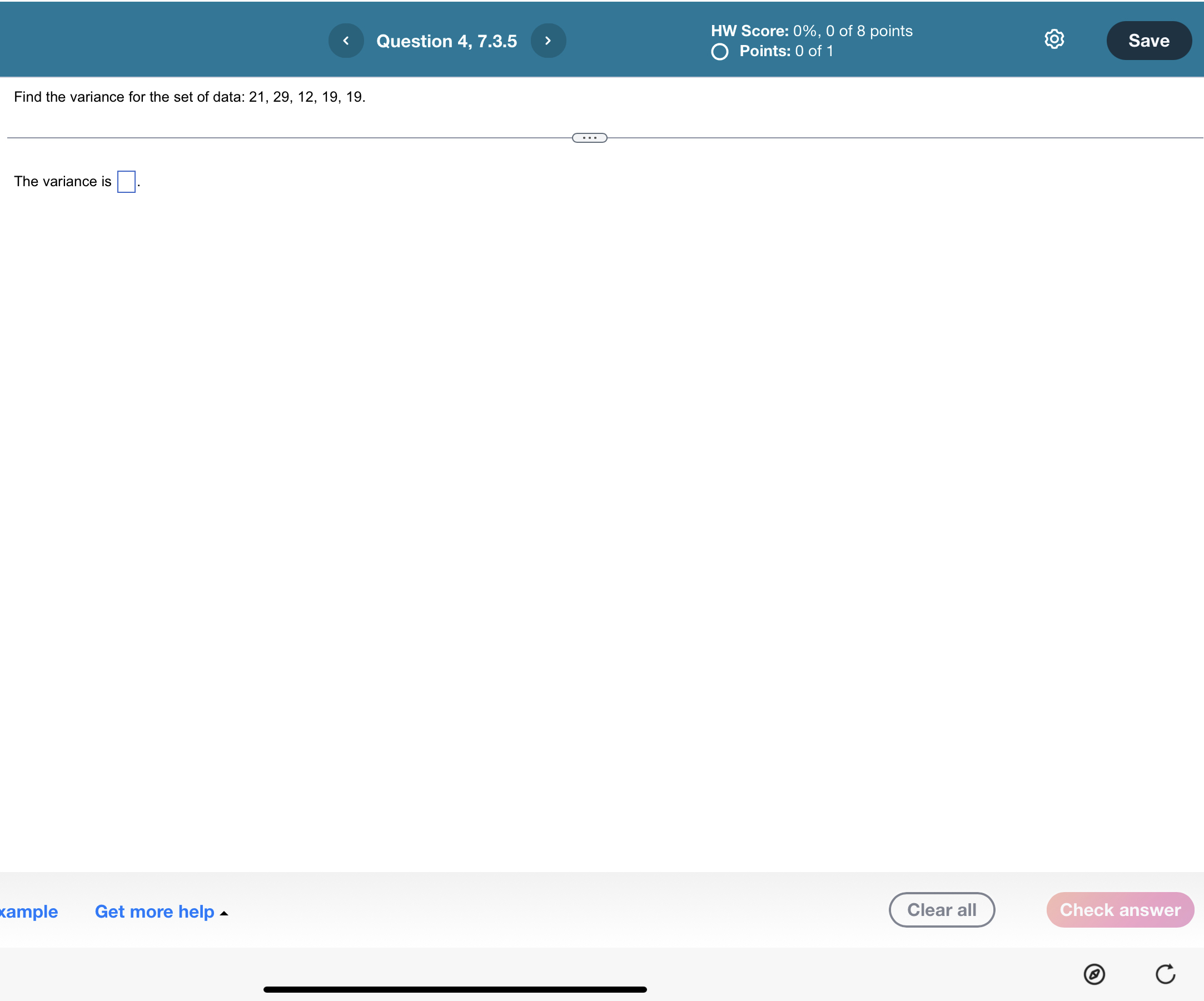Navigate to the next question with right arrow

tap(548, 40)
